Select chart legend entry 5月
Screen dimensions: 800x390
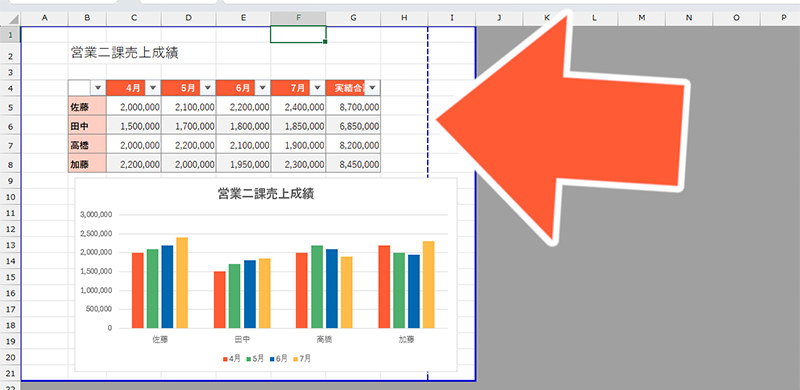click(255, 359)
